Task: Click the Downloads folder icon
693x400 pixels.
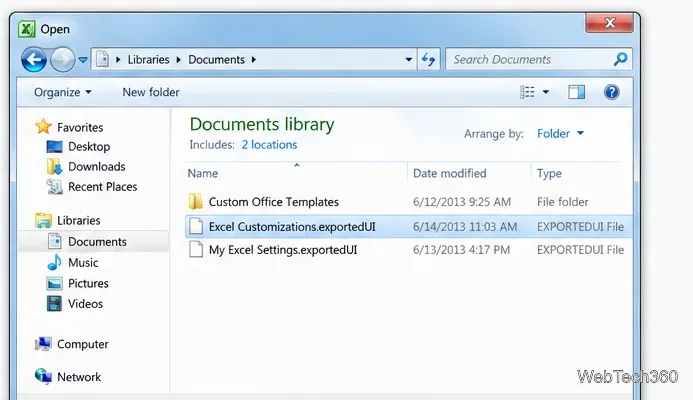Action: click(54, 167)
